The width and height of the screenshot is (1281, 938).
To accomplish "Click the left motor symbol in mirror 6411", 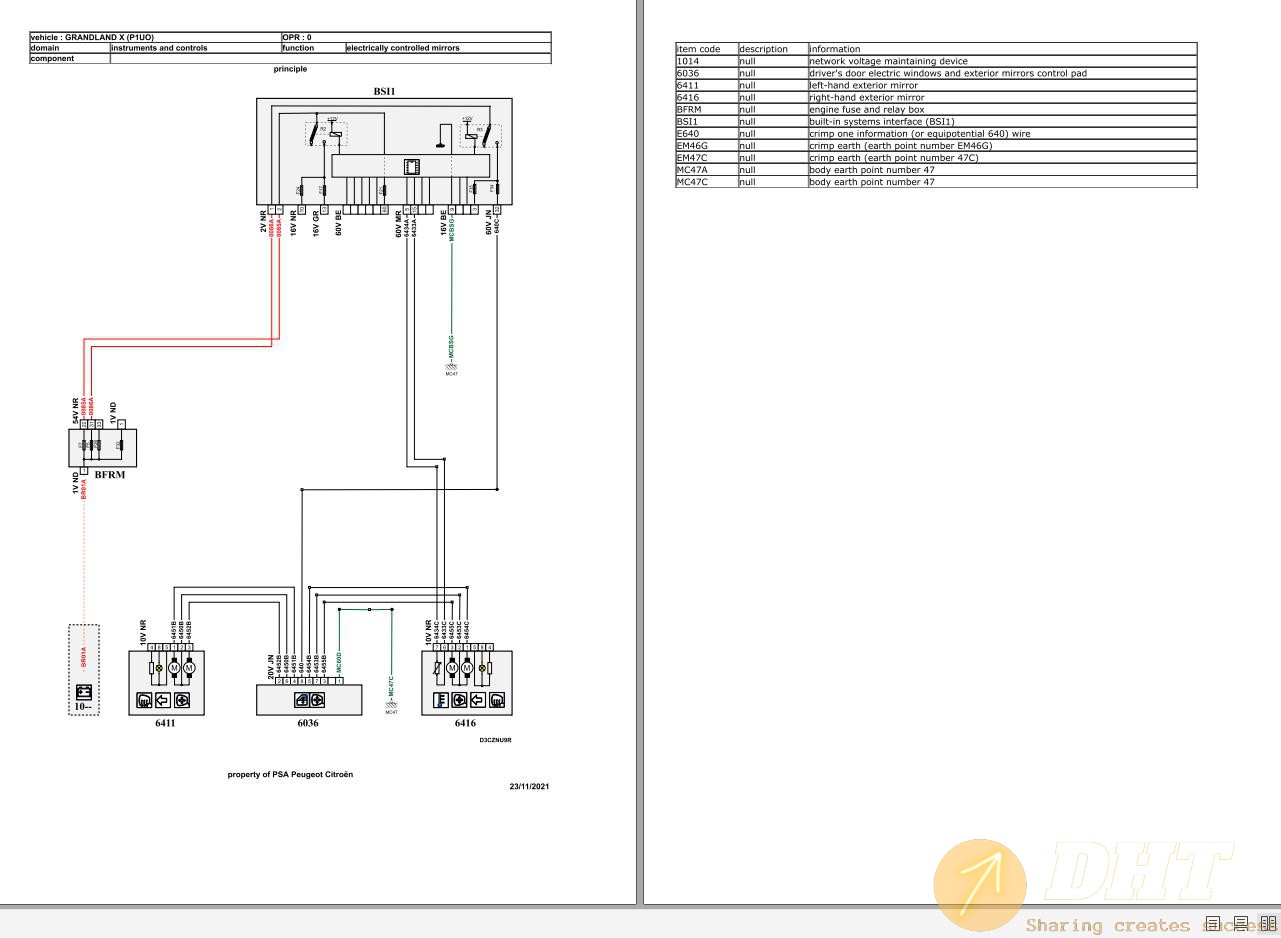I will [x=173, y=667].
